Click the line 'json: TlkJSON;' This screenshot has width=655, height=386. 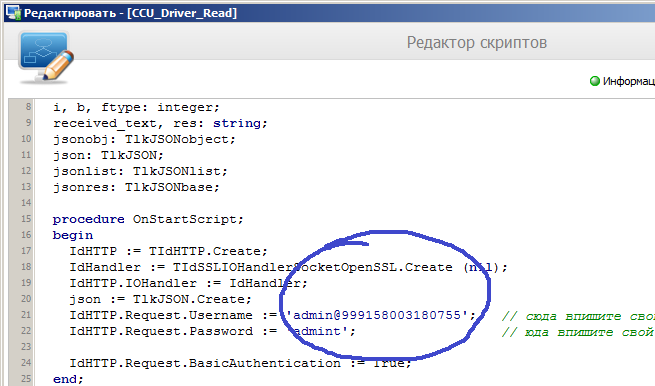tap(108, 155)
